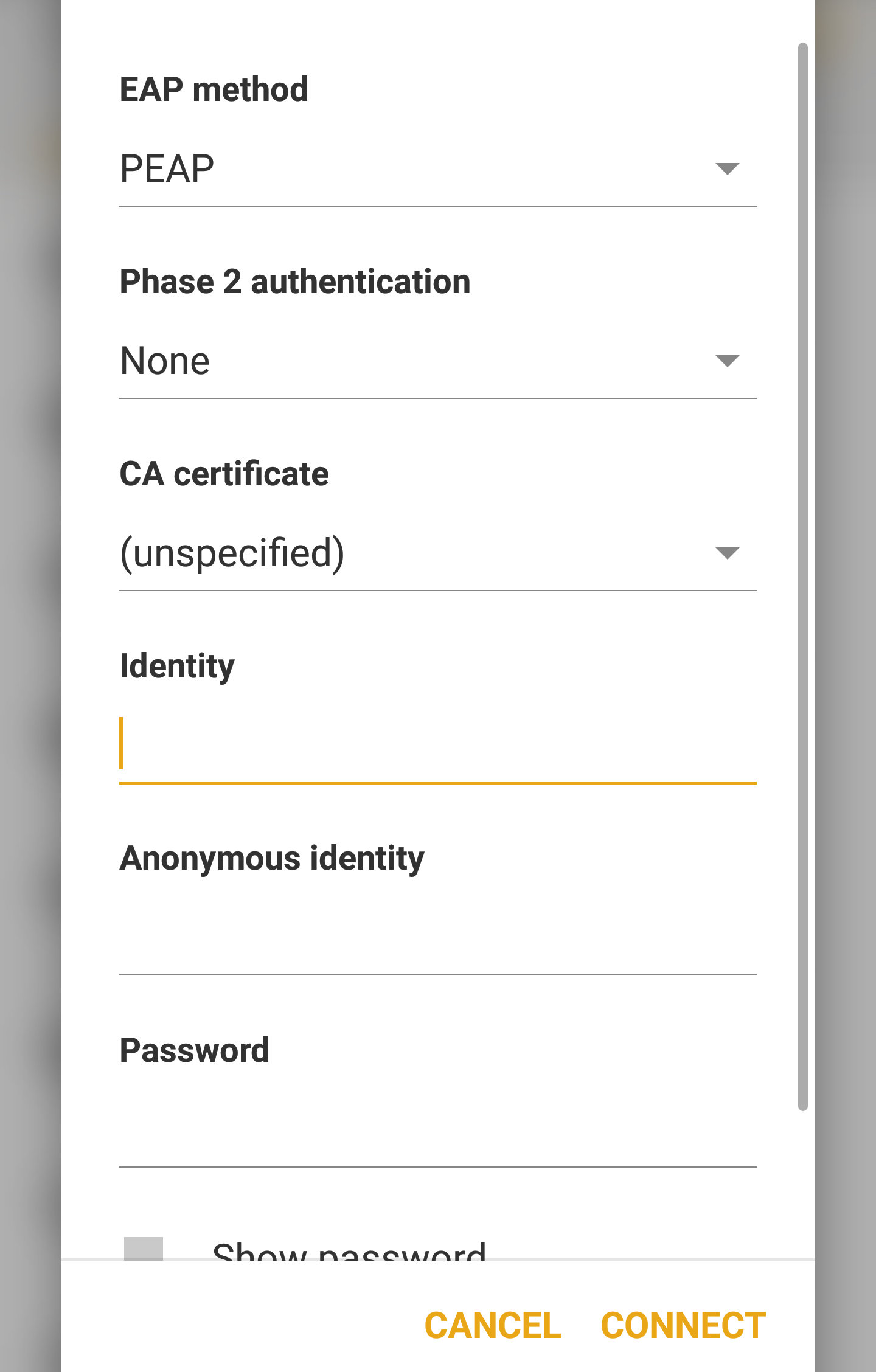876x1372 pixels.
Task: Enable the Show password checkbox
Action: 144,1249
